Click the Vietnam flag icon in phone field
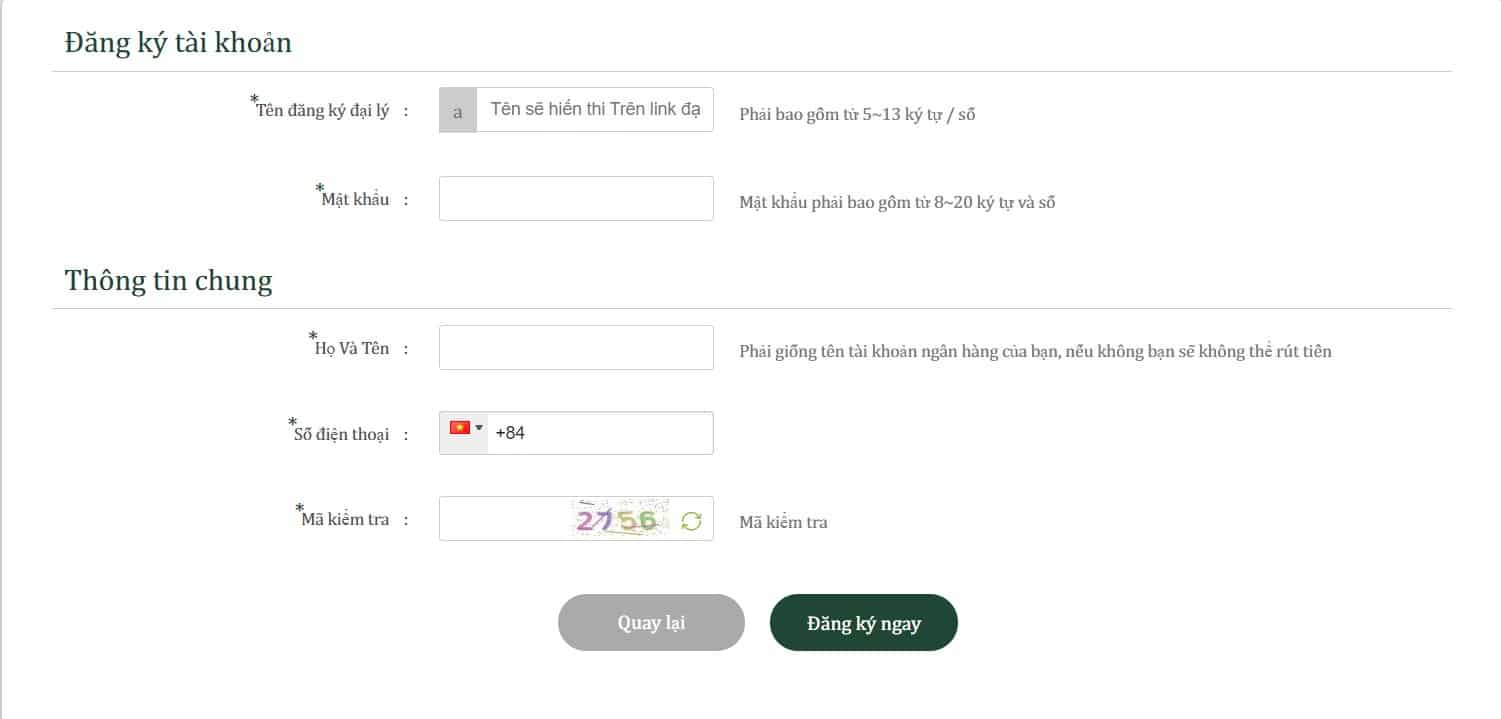This screenshot has height=719, width=1501. click(460, 428)
